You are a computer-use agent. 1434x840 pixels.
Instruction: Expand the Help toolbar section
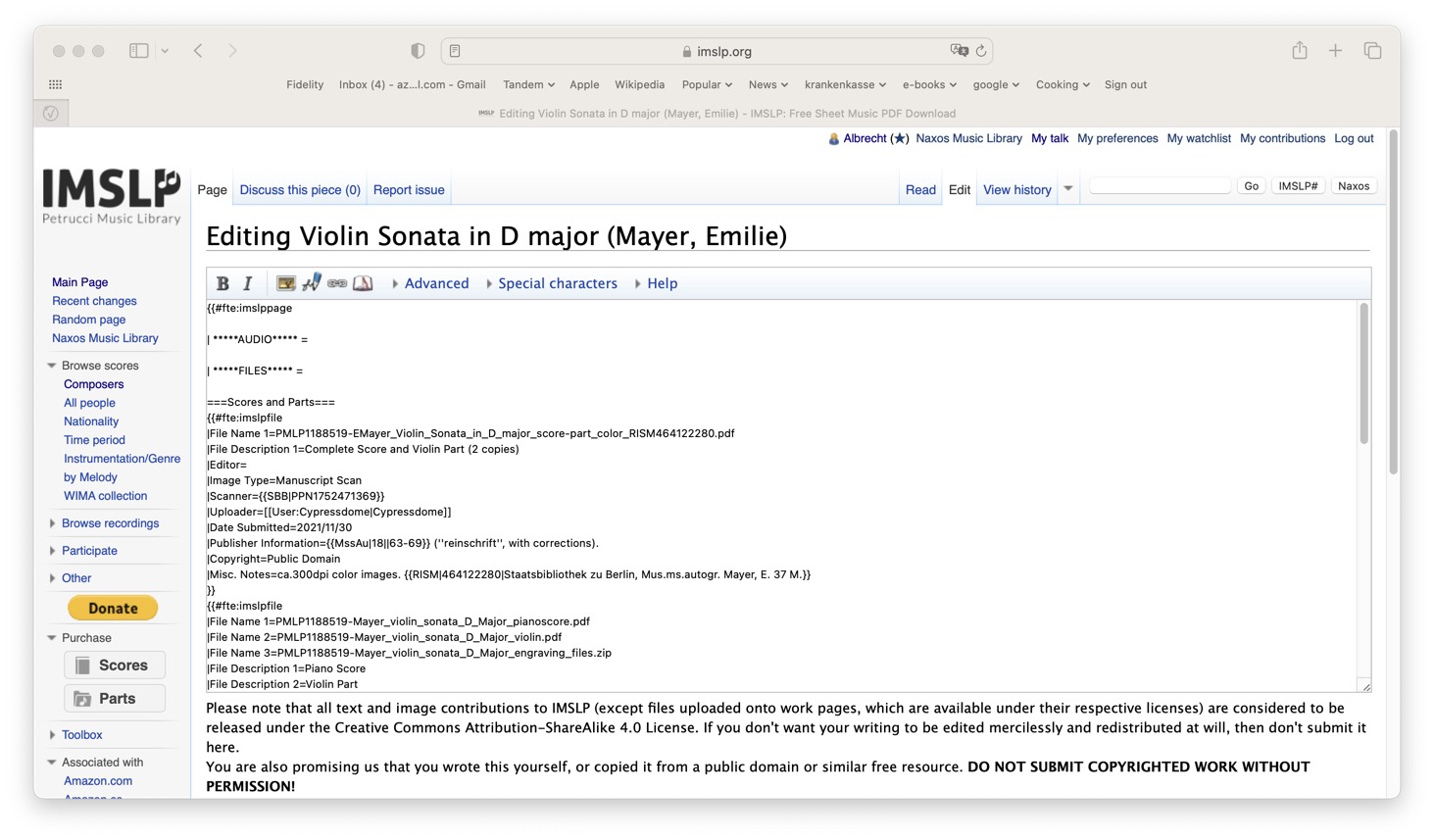tap(656, 283)
